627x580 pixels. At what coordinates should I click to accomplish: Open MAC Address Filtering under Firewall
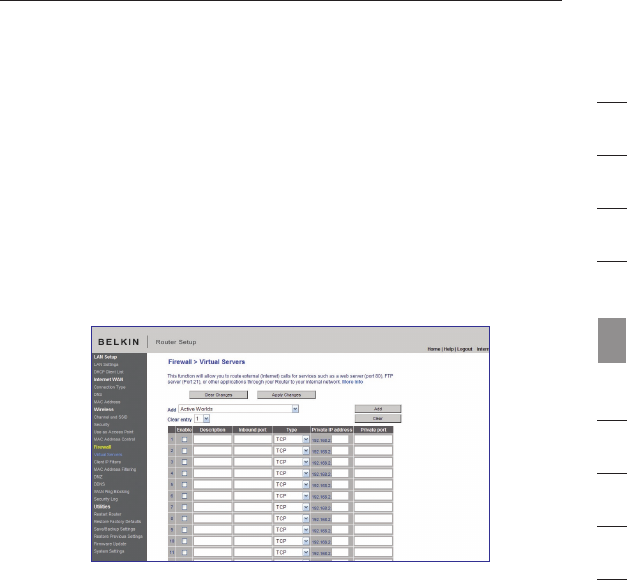click(x=115, y=469)
